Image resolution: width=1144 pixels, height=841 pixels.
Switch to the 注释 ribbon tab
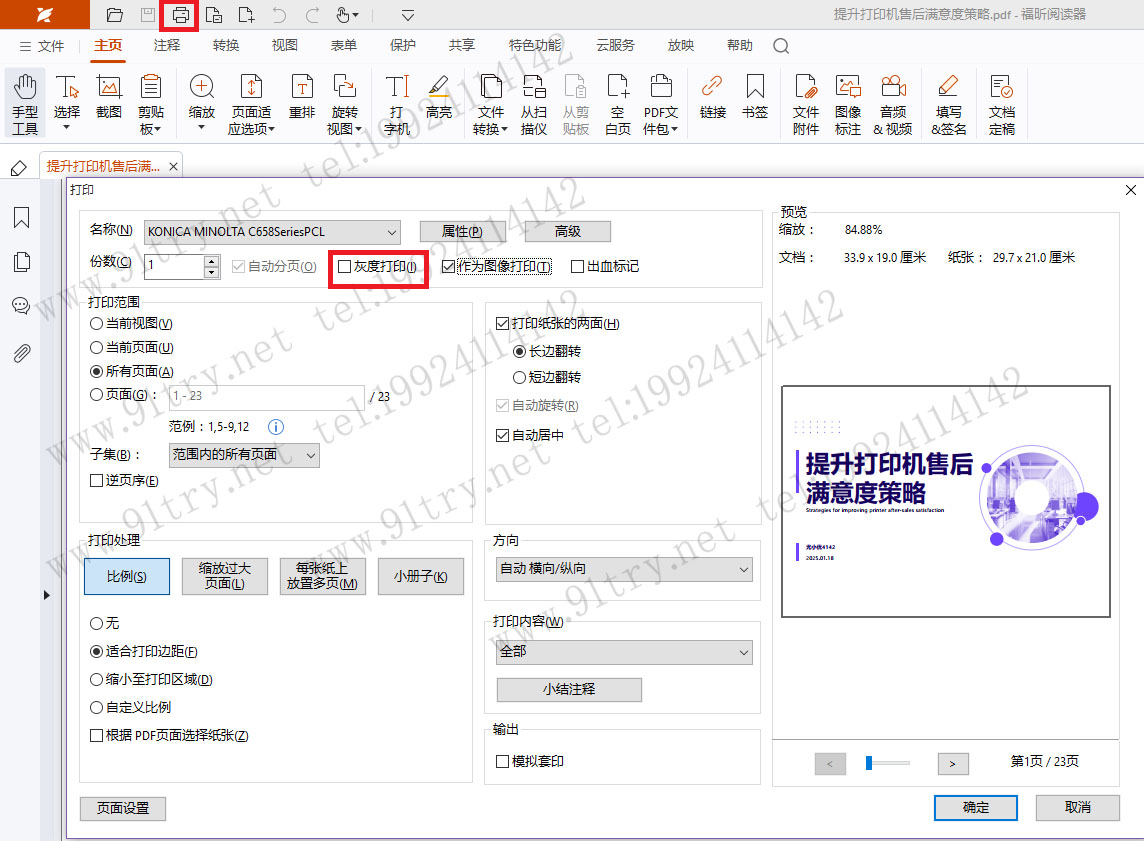[167, 45]
